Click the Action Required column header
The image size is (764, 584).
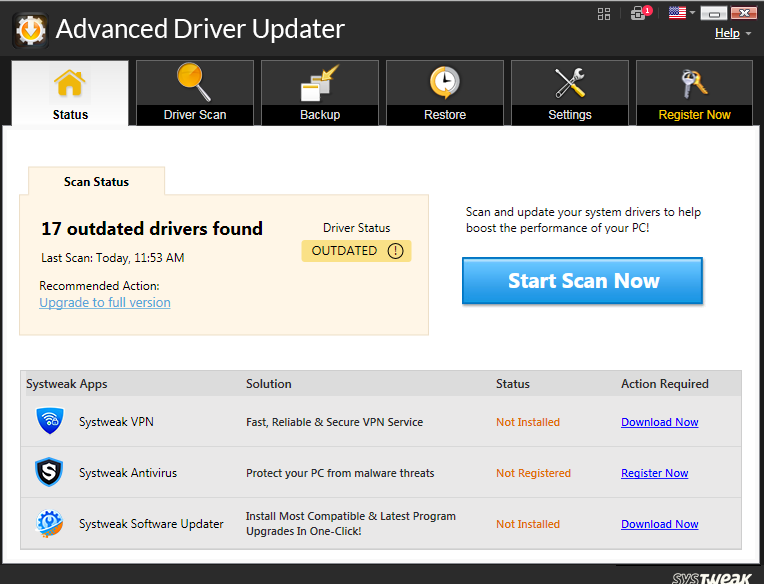[x=665, y=384]
